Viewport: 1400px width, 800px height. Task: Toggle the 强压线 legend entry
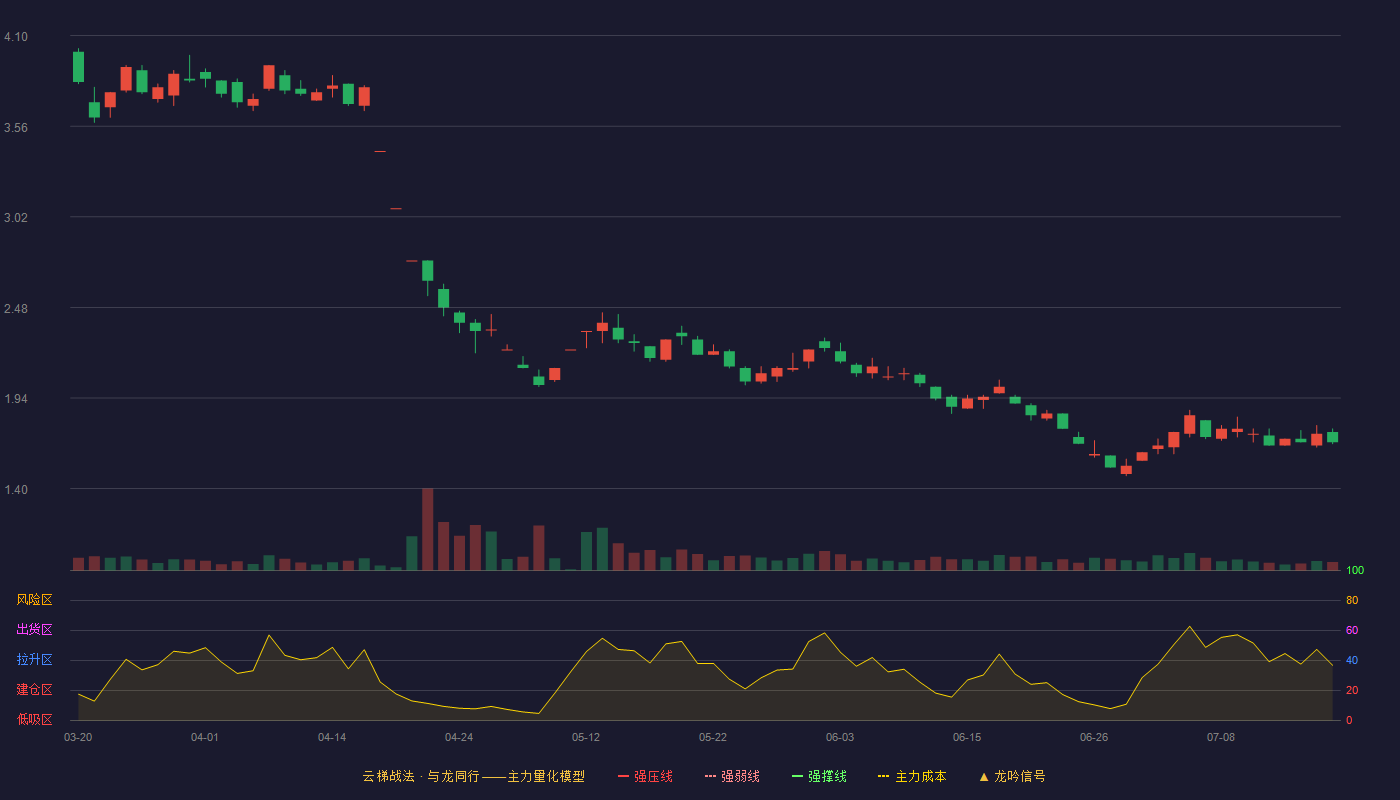tap(645, 776)
